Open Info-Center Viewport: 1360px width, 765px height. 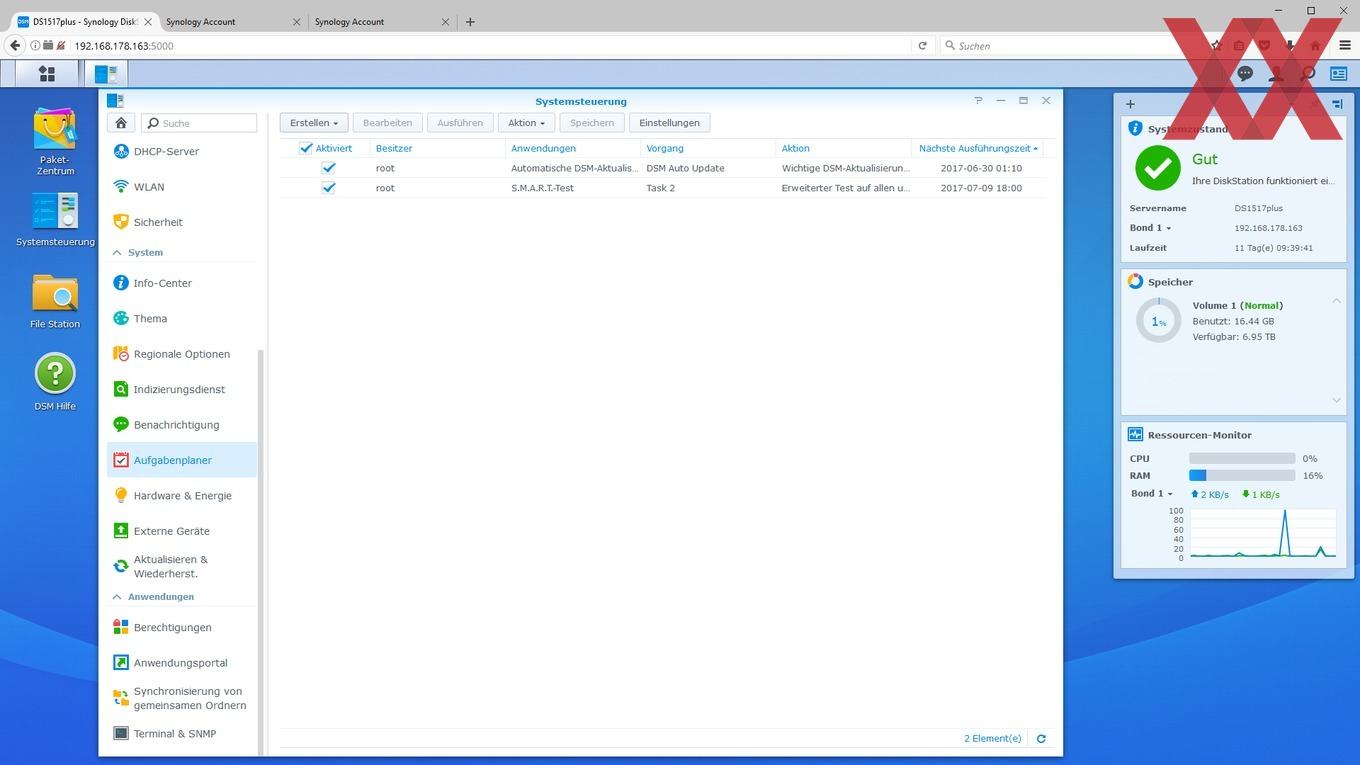coord(181,283)
